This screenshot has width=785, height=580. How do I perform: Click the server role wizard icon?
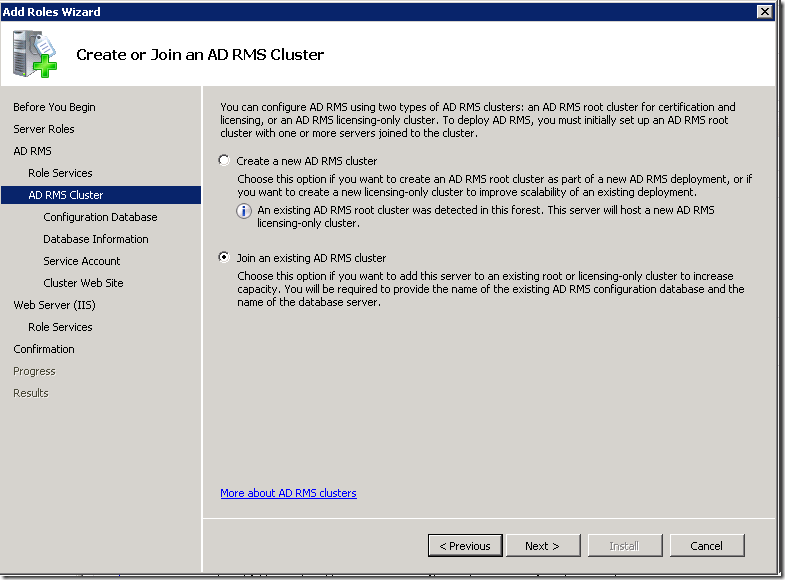34,54
